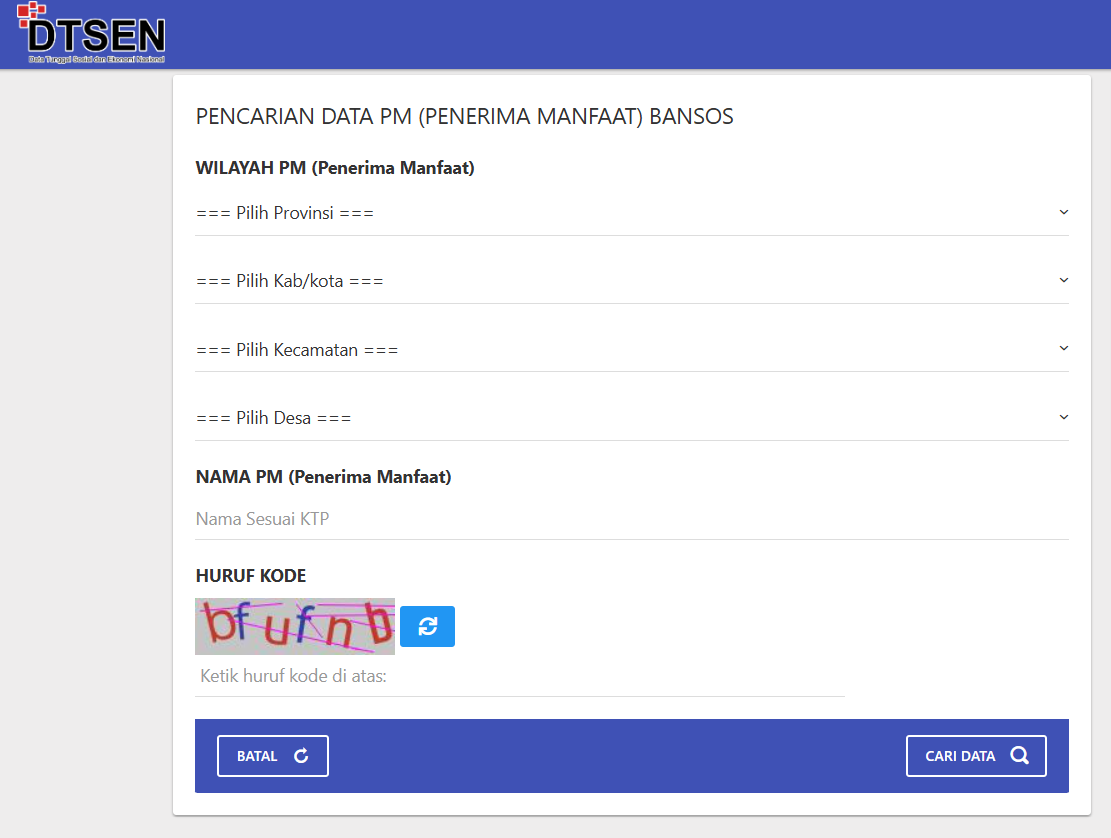This screenshot has height=838, width=1111.
Task: Focus the Ketik huruf kode input
Action: click(520, 677)
